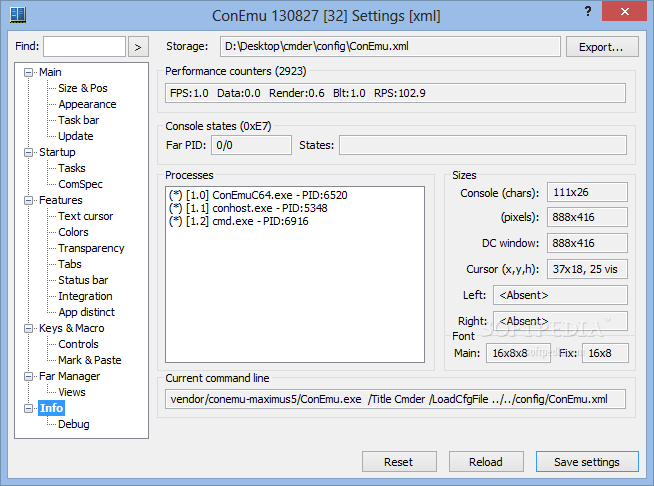This screenshot has width=654, height=486.
Task: Open the Task bar settings page
Action: pyautogui.click(x=78, y=120)
